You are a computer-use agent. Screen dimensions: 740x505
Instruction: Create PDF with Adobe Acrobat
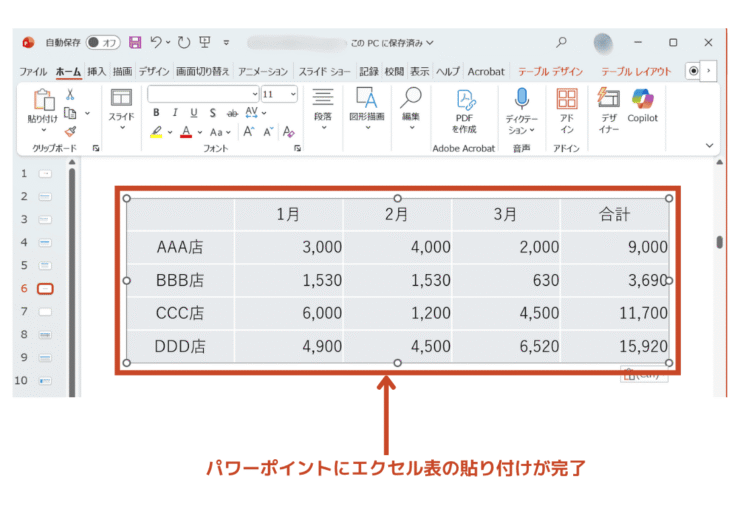coord(465,111)
